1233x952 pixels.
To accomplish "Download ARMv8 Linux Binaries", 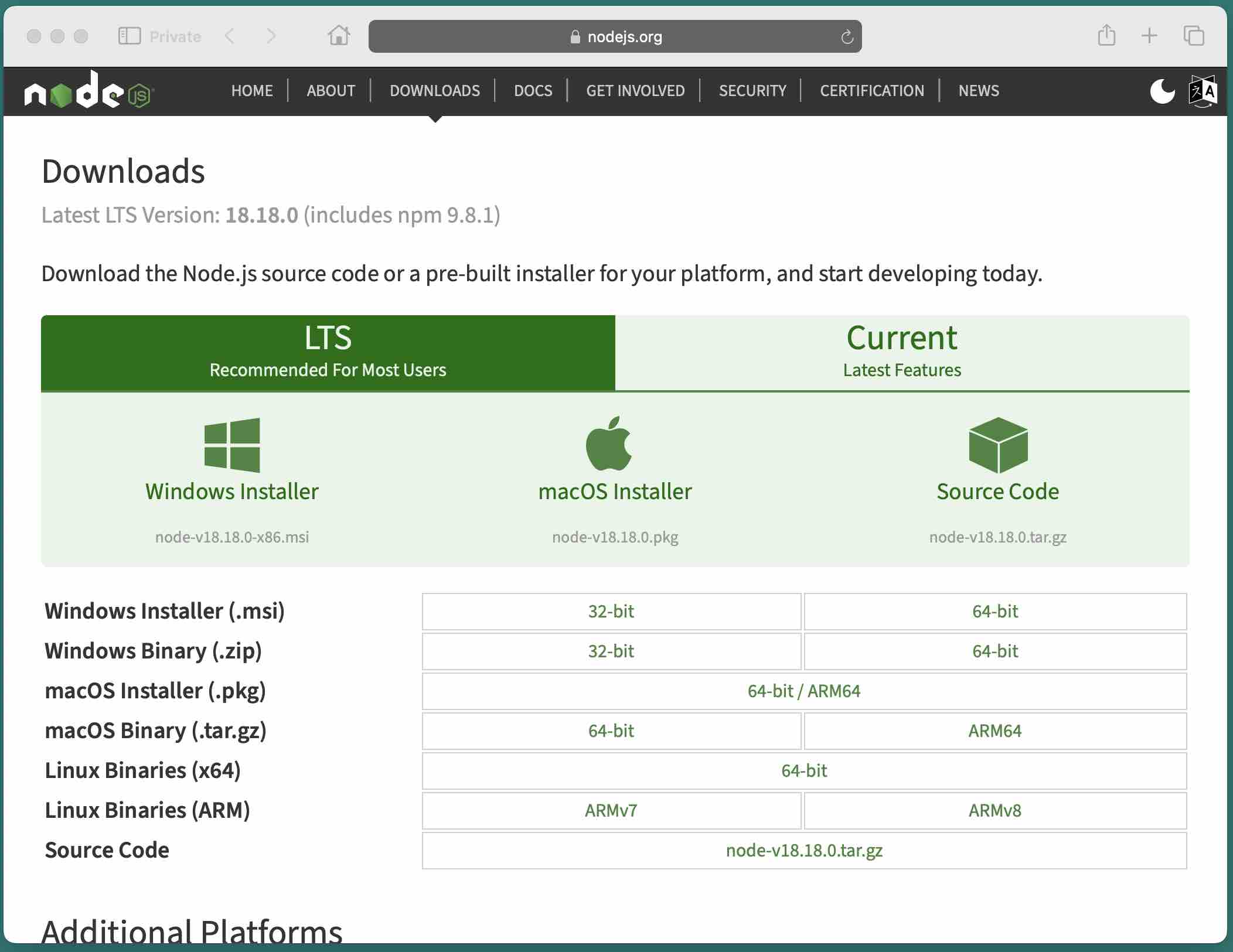I will (995, 811).
